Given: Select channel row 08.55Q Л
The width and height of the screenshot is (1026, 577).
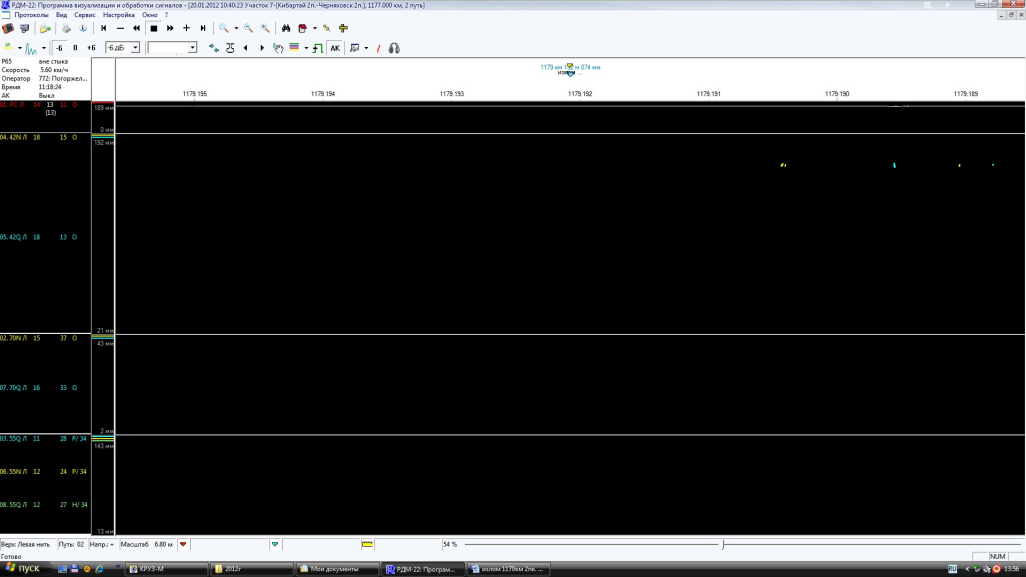Looking at the screenshot, I should [45, 505].
